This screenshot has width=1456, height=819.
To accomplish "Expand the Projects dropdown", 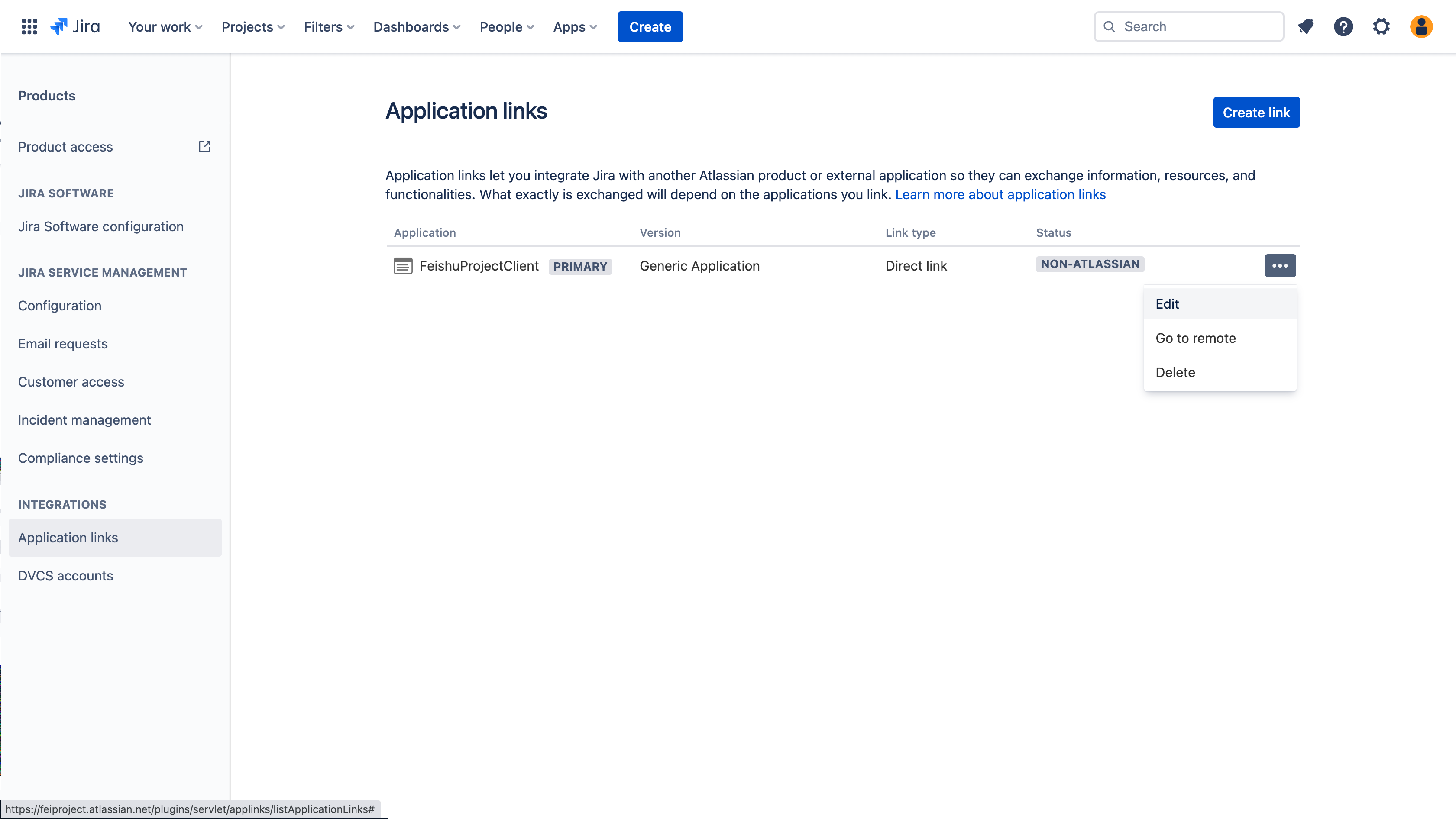I will [253, 26].
